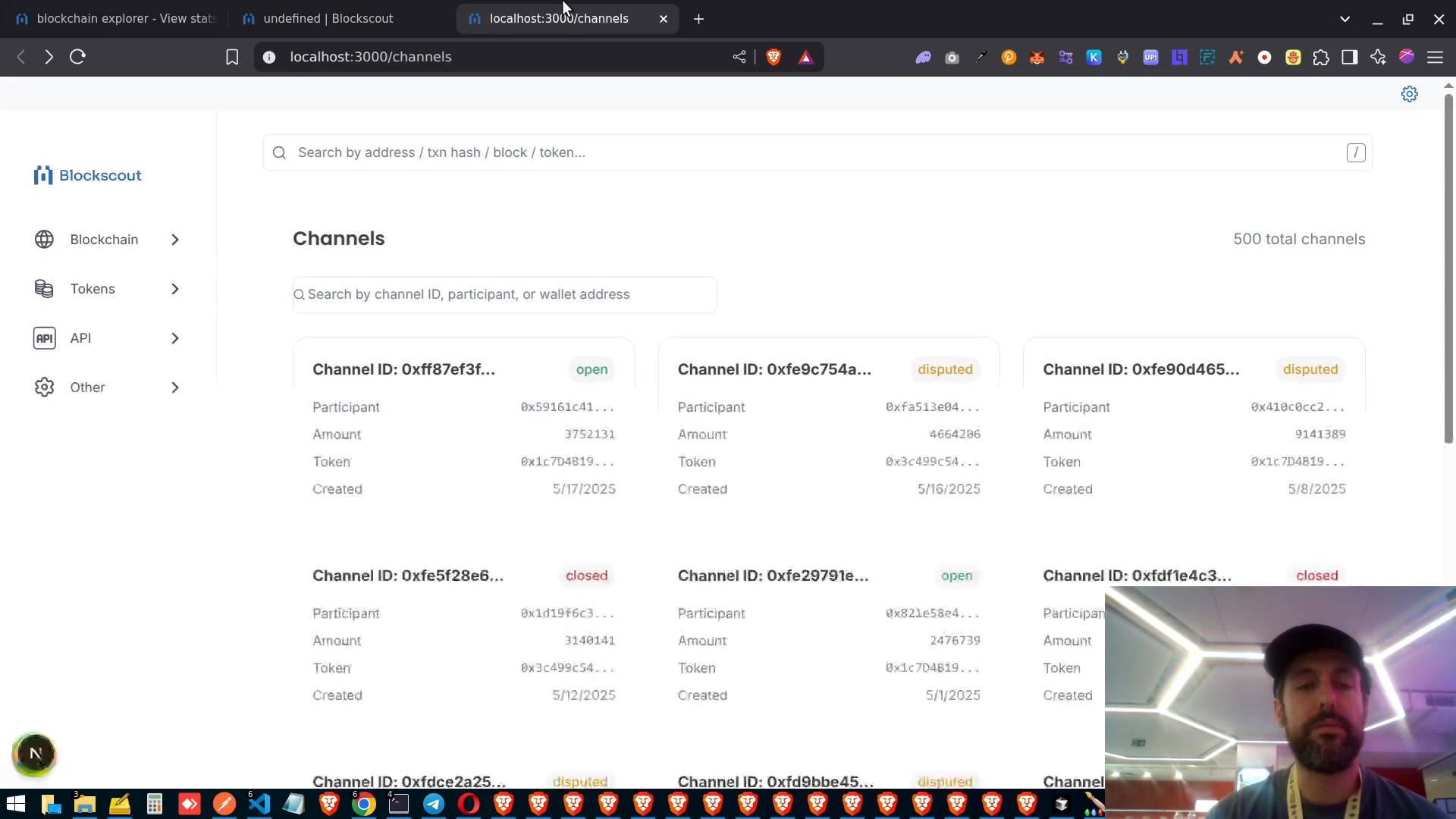Screen dimensions: 1456x819
Task: Open channel 0xfe9c754a... card title
Action: (774, 369)
